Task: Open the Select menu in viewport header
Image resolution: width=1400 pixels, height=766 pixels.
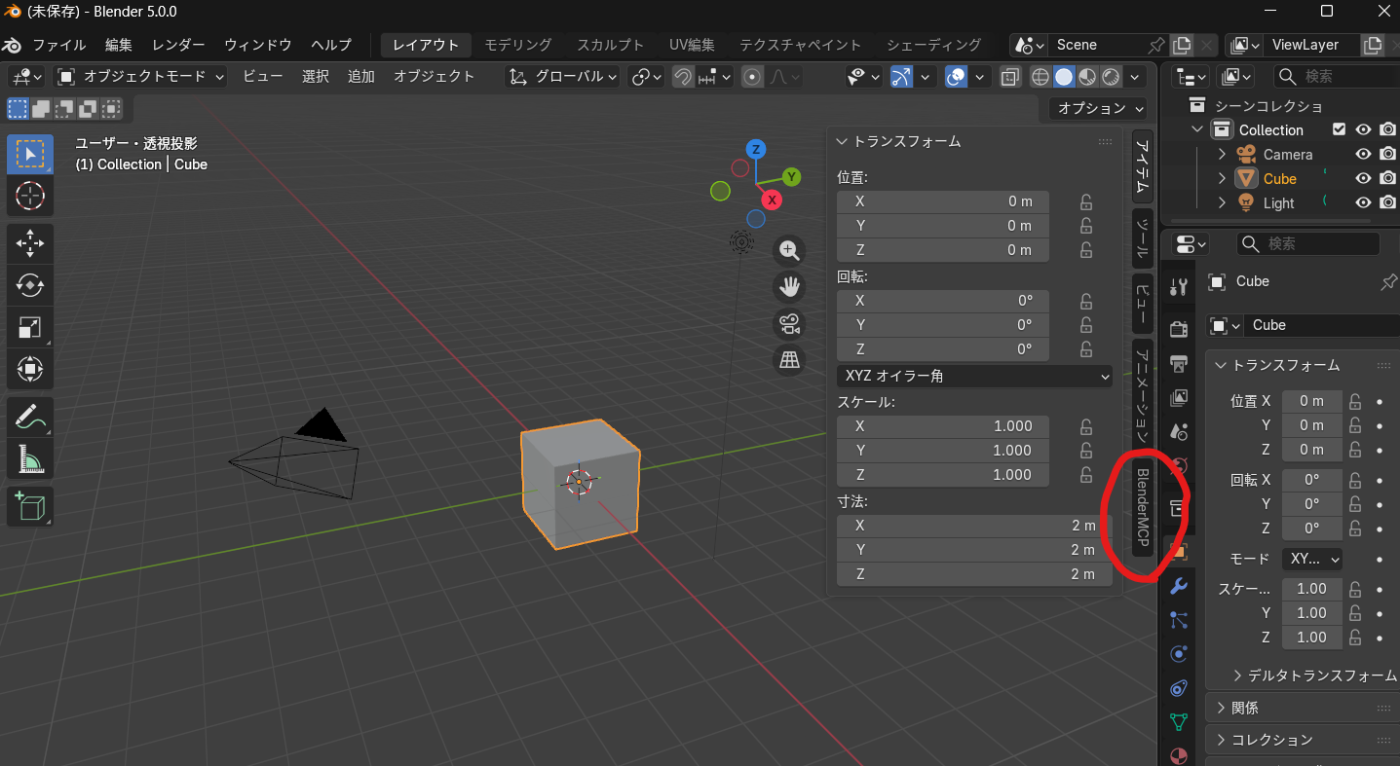Action: (316, 76)
